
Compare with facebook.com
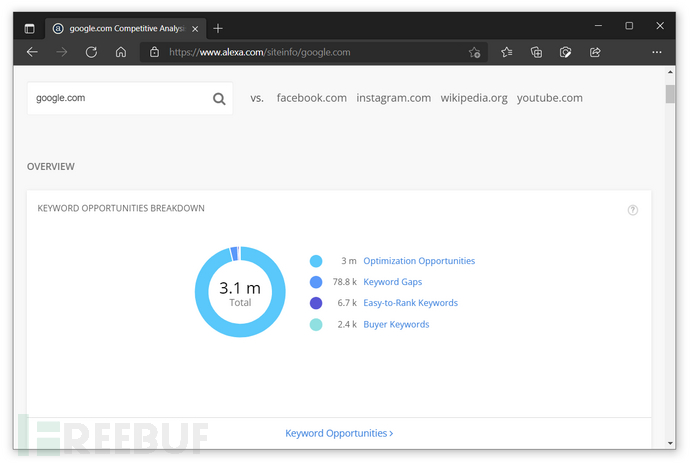click(x=312, y=98)
